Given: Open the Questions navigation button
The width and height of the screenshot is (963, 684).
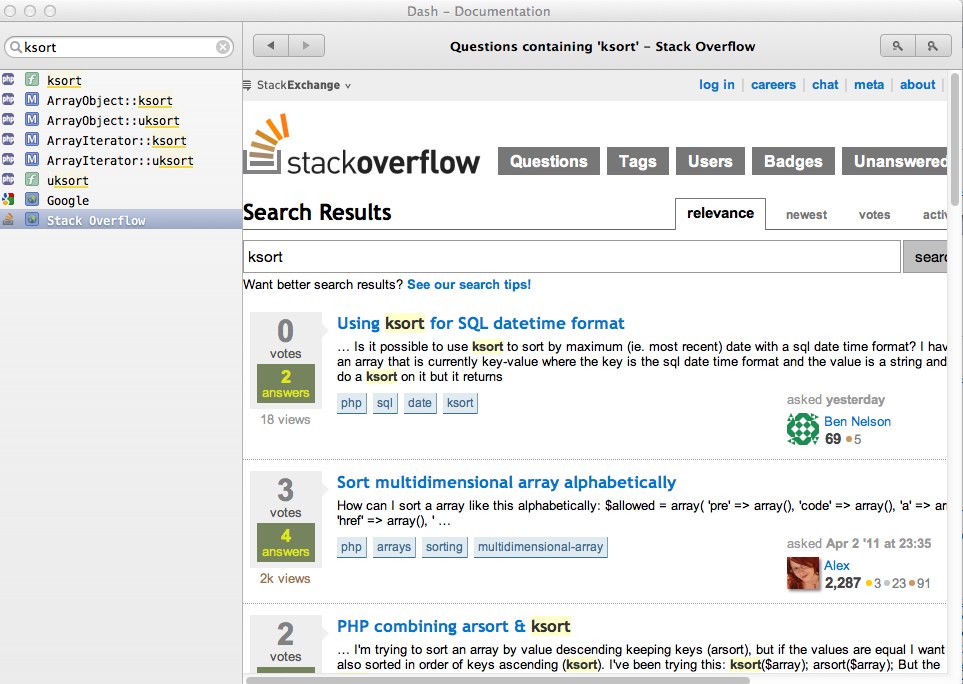Looking at the screenshot, I should [x=548, y=161].
